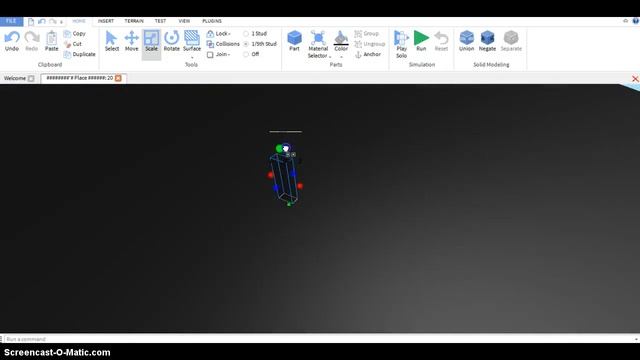
Task: Open the Material Selector
Action: click(x=318, y=44)
